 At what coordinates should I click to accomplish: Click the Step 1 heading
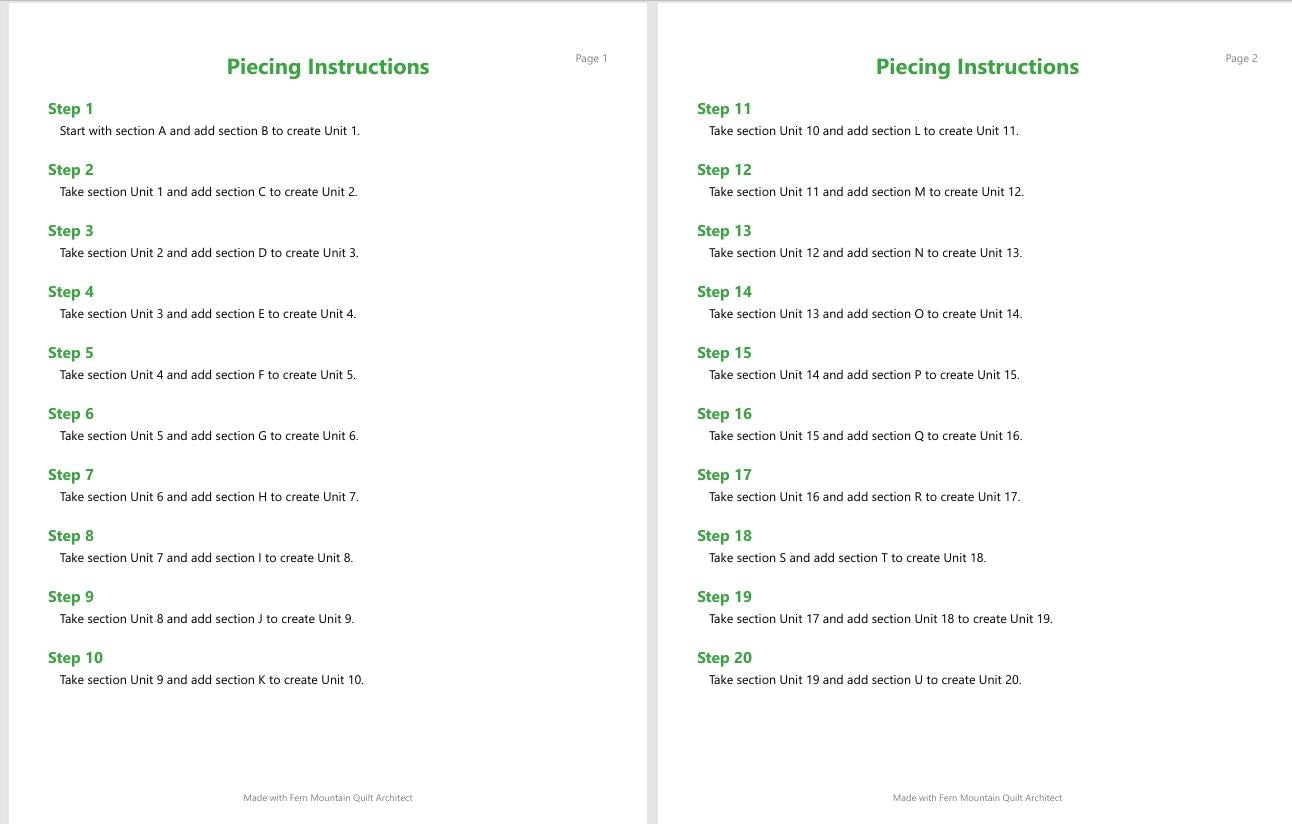[x=70, y=109]
